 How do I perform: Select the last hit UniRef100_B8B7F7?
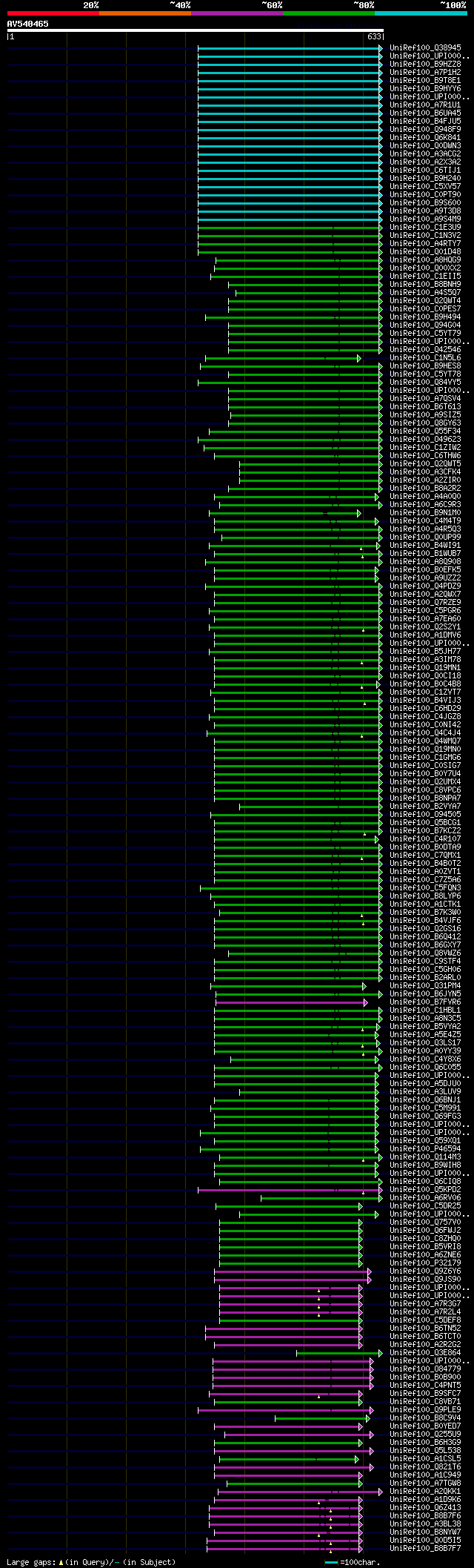(x=425, y=1549)
